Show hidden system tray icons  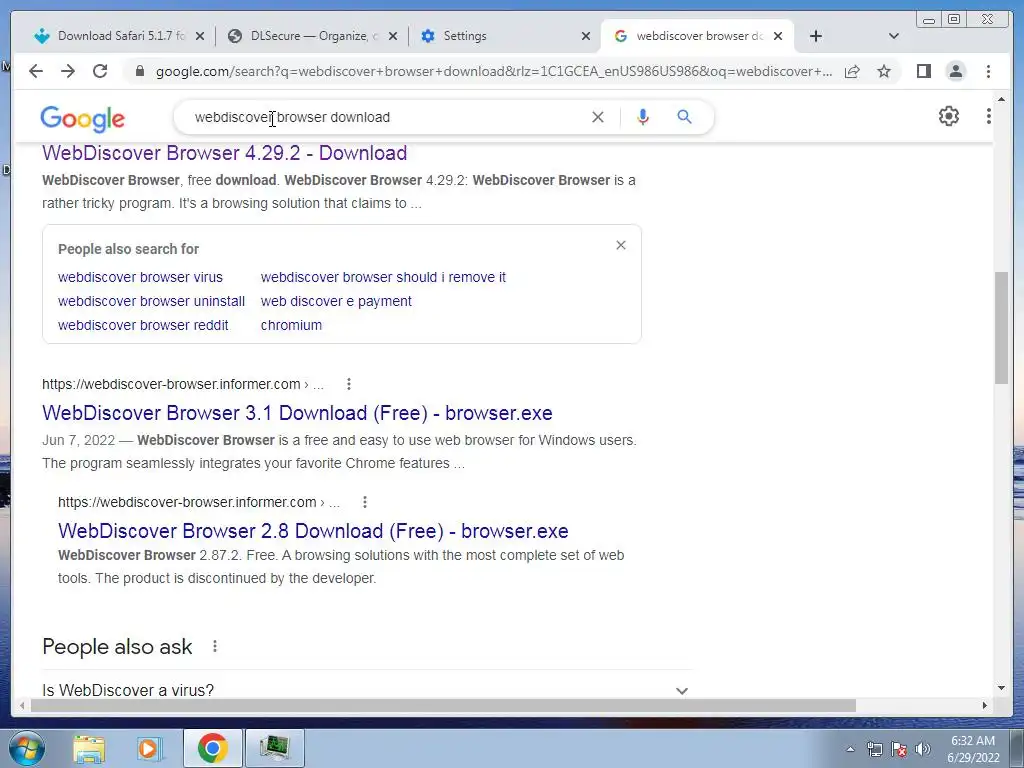pos(850,749)
